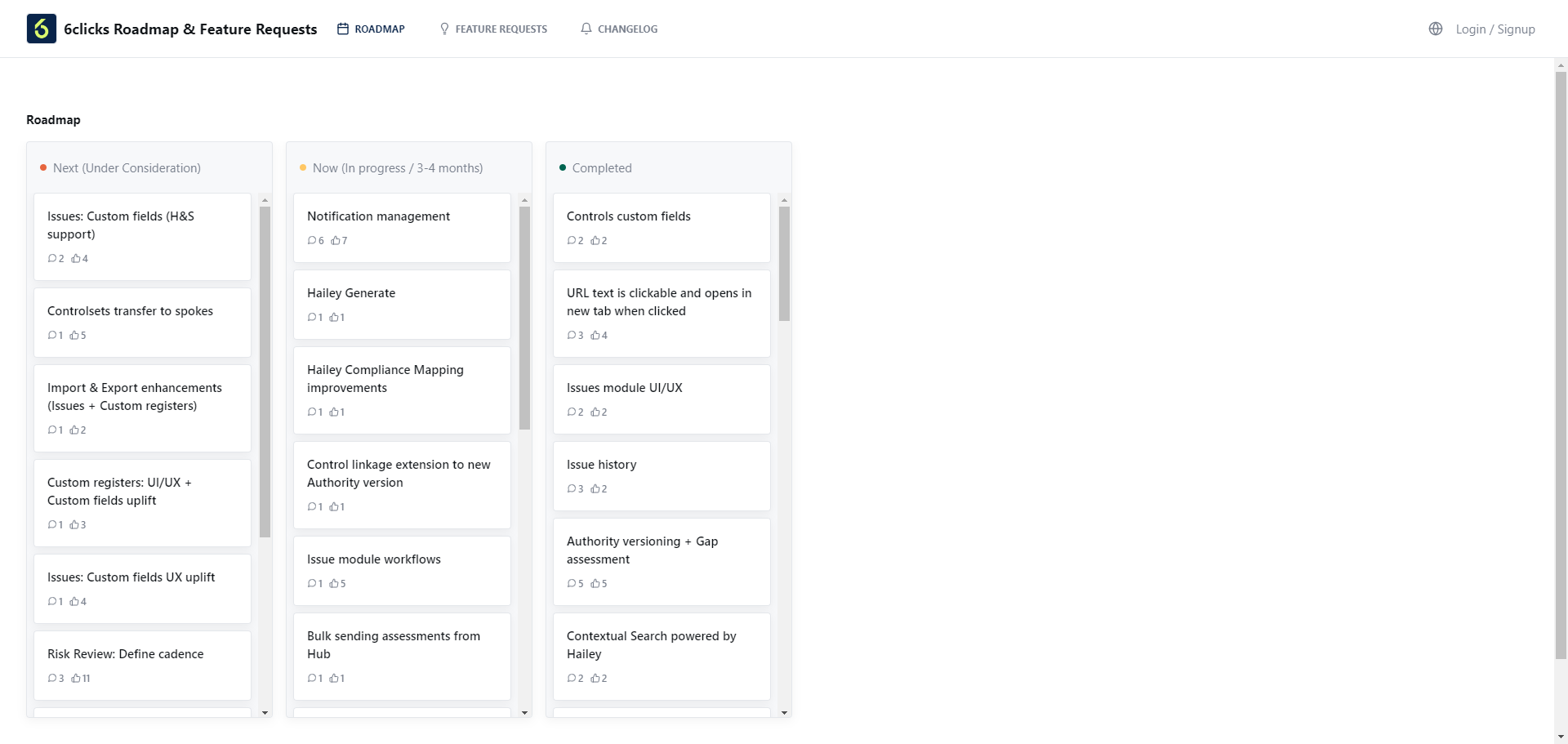Select the calendar icon next to Roadmap

pos(342,28)
